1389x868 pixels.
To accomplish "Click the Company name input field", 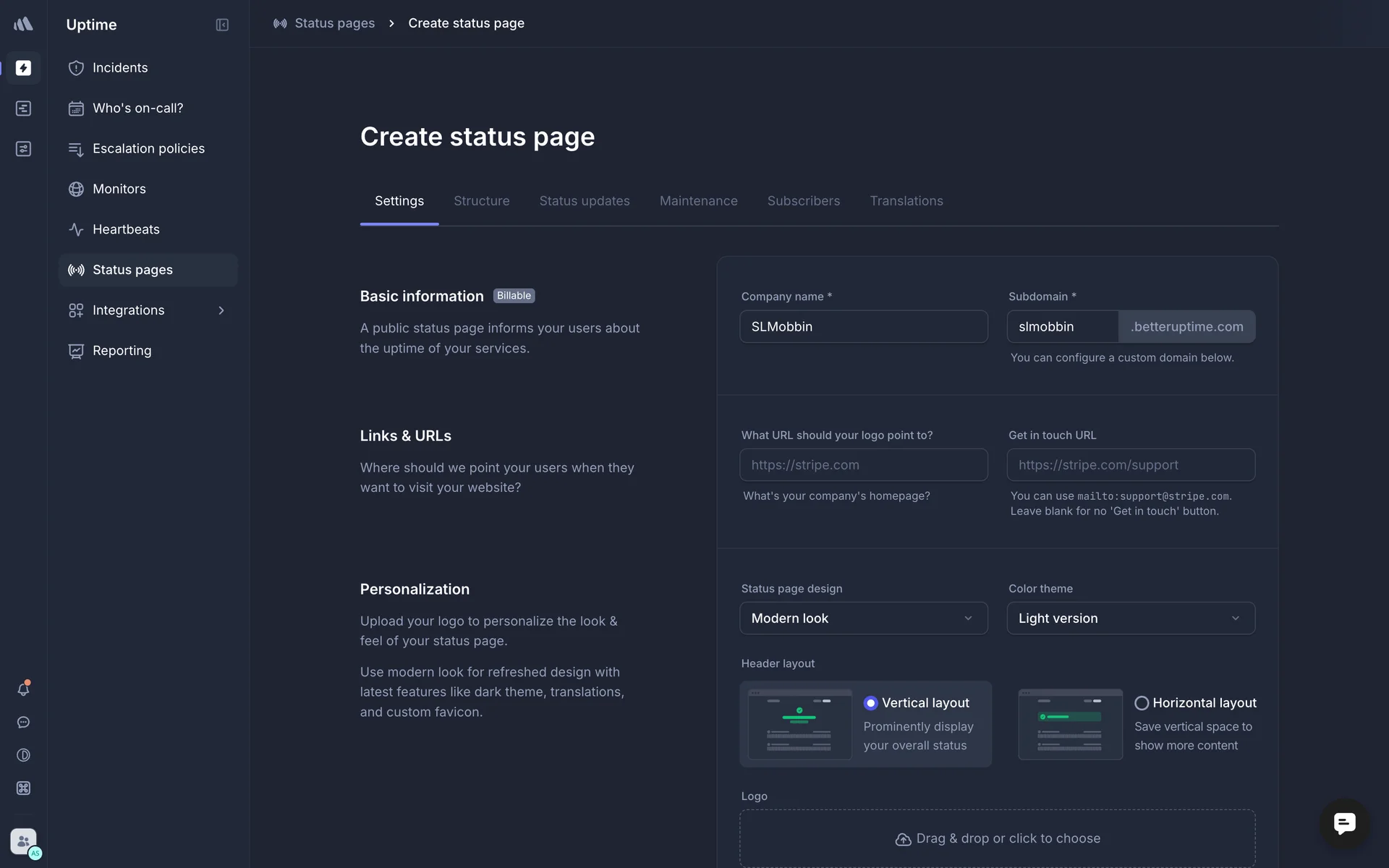I will tap(863, 327).
